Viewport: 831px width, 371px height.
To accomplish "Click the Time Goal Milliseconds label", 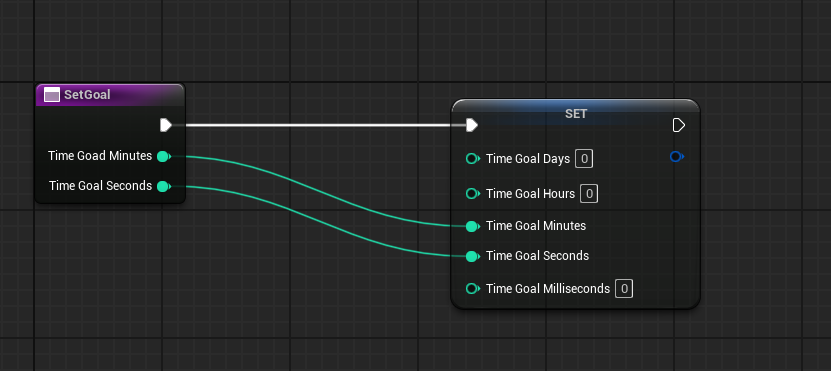I will coord(548,288).
